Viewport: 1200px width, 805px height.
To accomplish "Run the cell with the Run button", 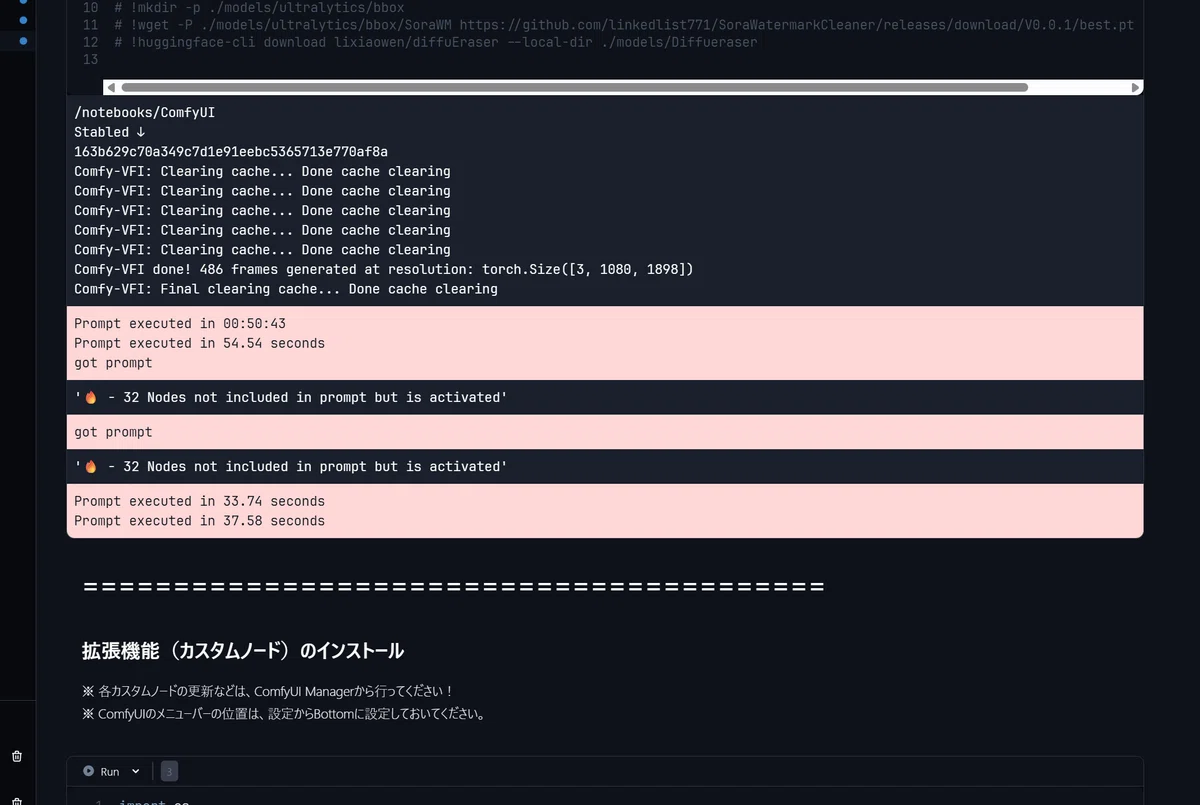I will point(101,771).
